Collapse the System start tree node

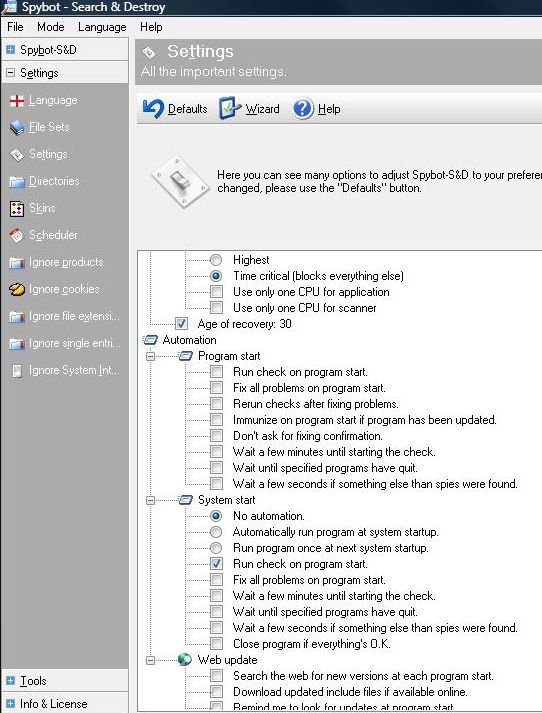[151, 500]
